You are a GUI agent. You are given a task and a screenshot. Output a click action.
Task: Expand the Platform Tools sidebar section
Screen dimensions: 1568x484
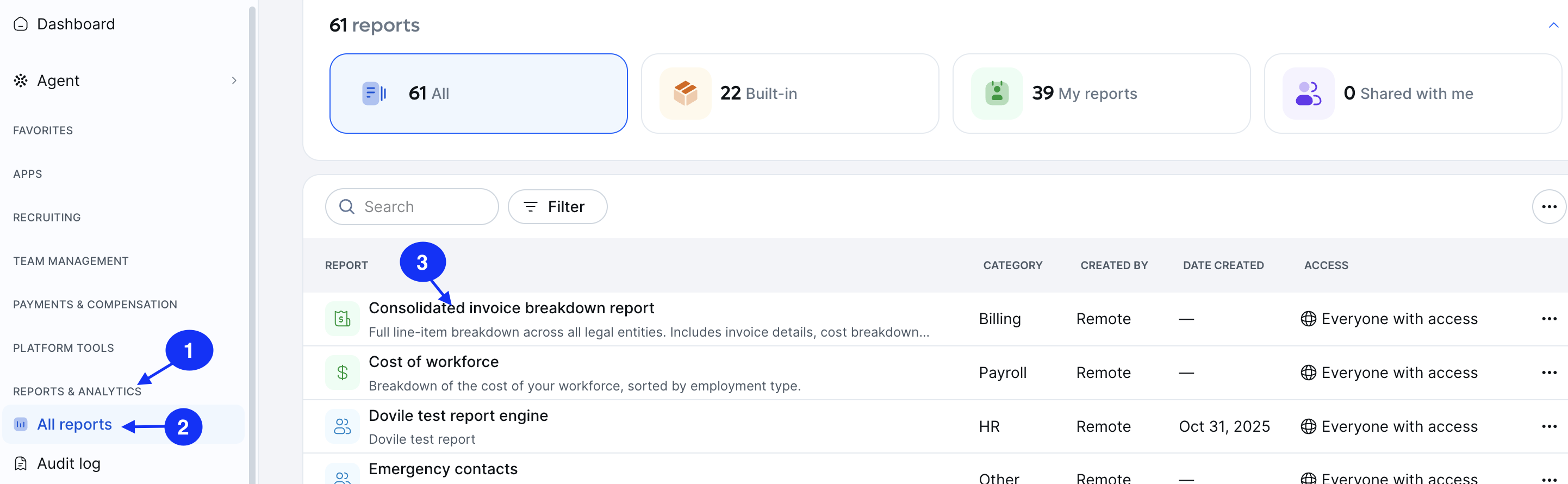coord(63,348)
